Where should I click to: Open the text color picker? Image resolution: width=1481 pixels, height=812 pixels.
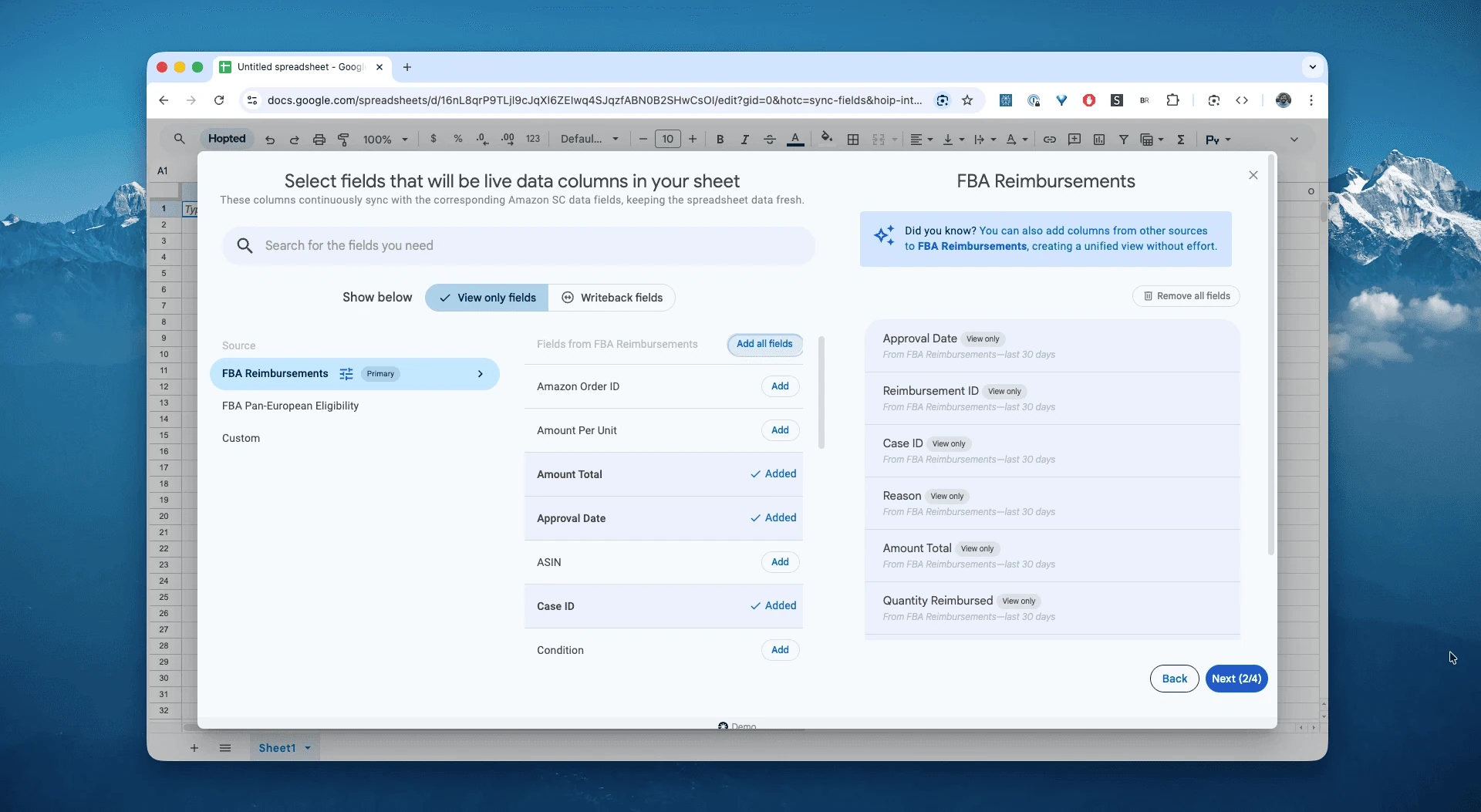[x=795, y=140]
